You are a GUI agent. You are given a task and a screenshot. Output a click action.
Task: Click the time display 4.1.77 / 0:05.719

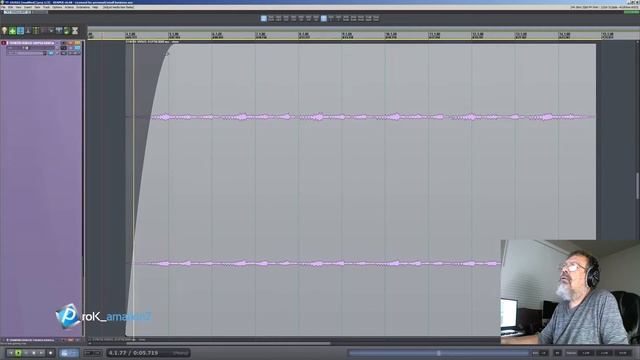(133, 353)
